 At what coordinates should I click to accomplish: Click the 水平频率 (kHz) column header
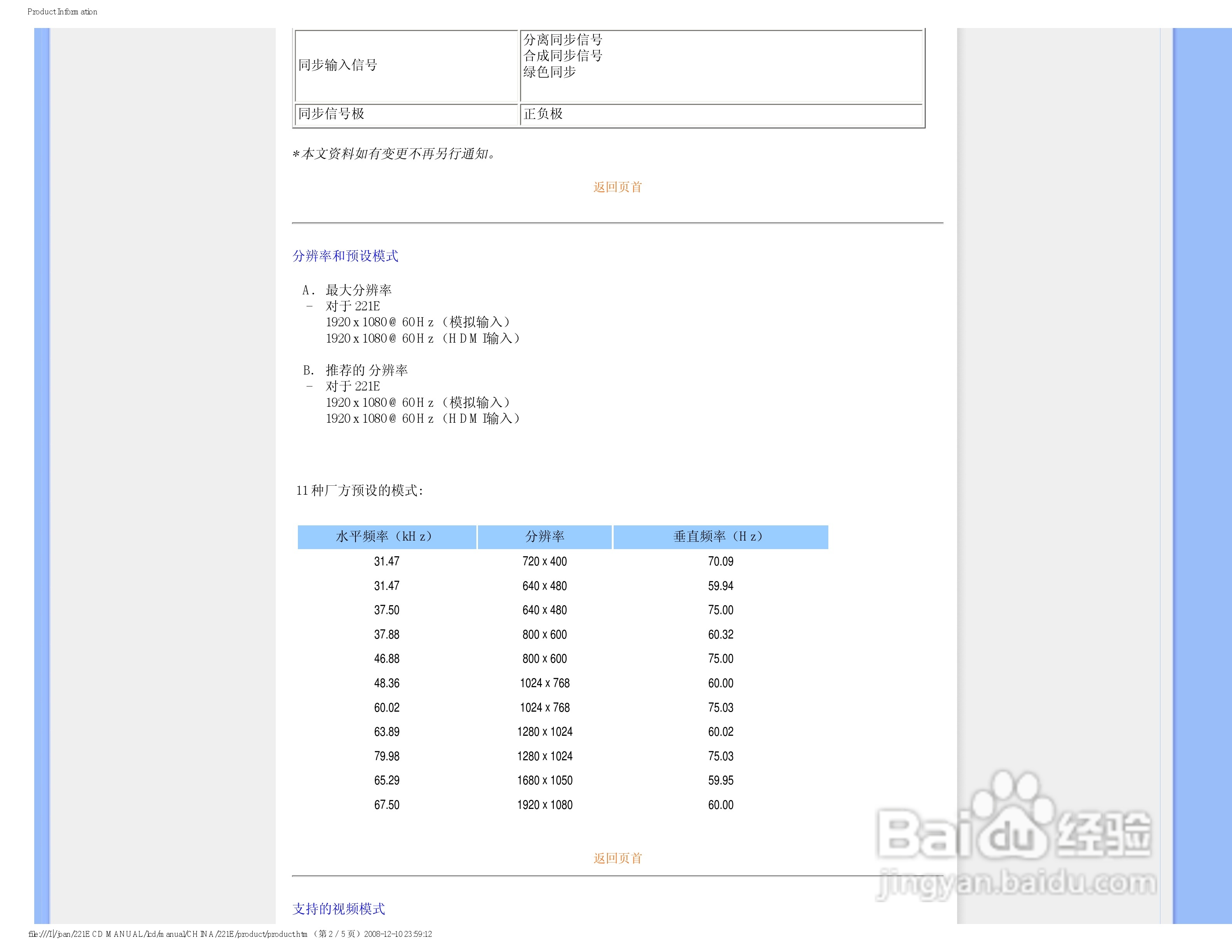point(387,536)
